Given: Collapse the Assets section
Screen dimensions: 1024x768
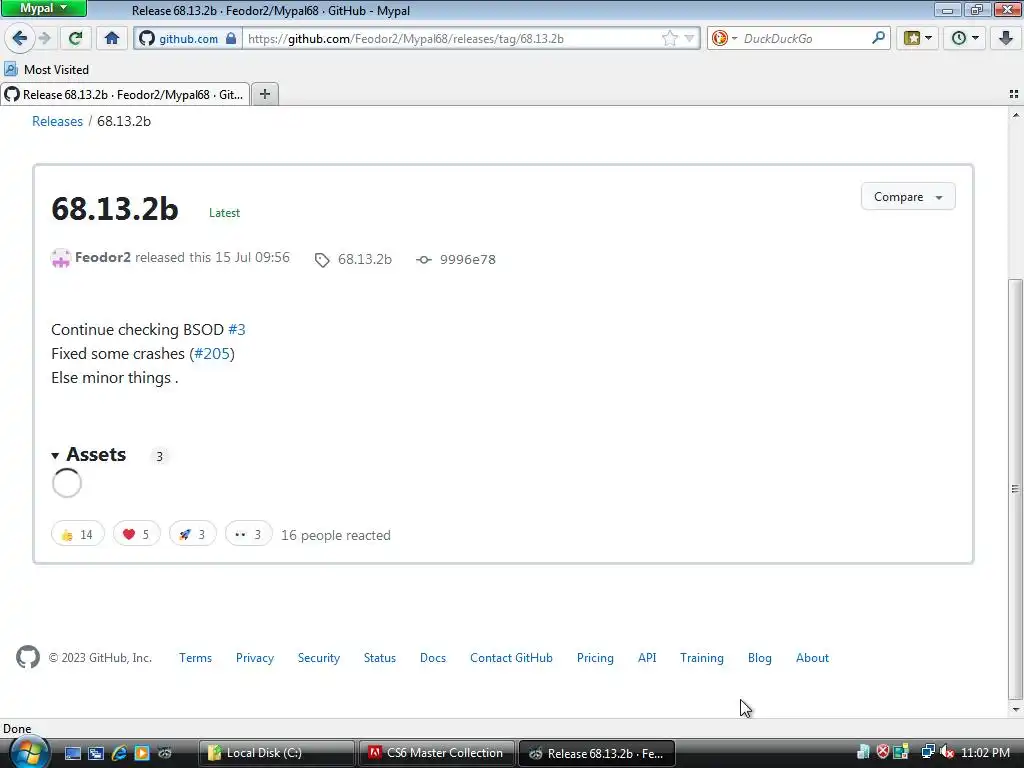Looking at the screenshot, I should tap(89, 455).
